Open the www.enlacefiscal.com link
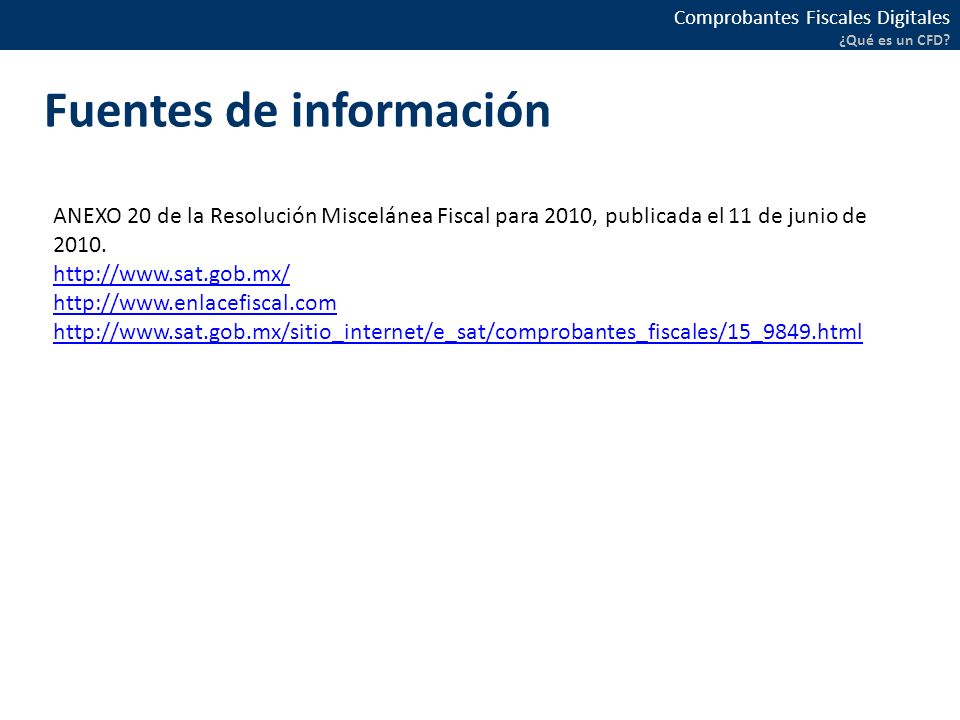Screen dimensions: 960x720 (195, 302)
